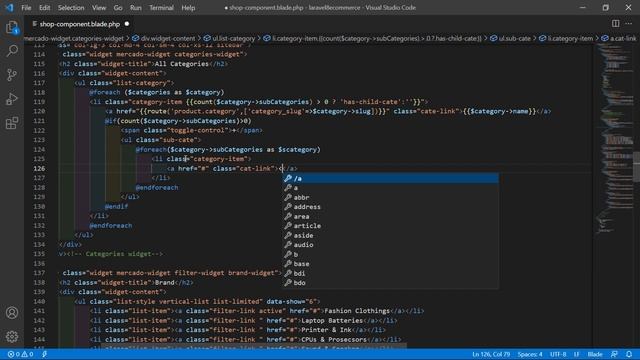Open the Explorer view in activity bar
This screenshot has width=640, height=360.
click(x=12, y=27)
